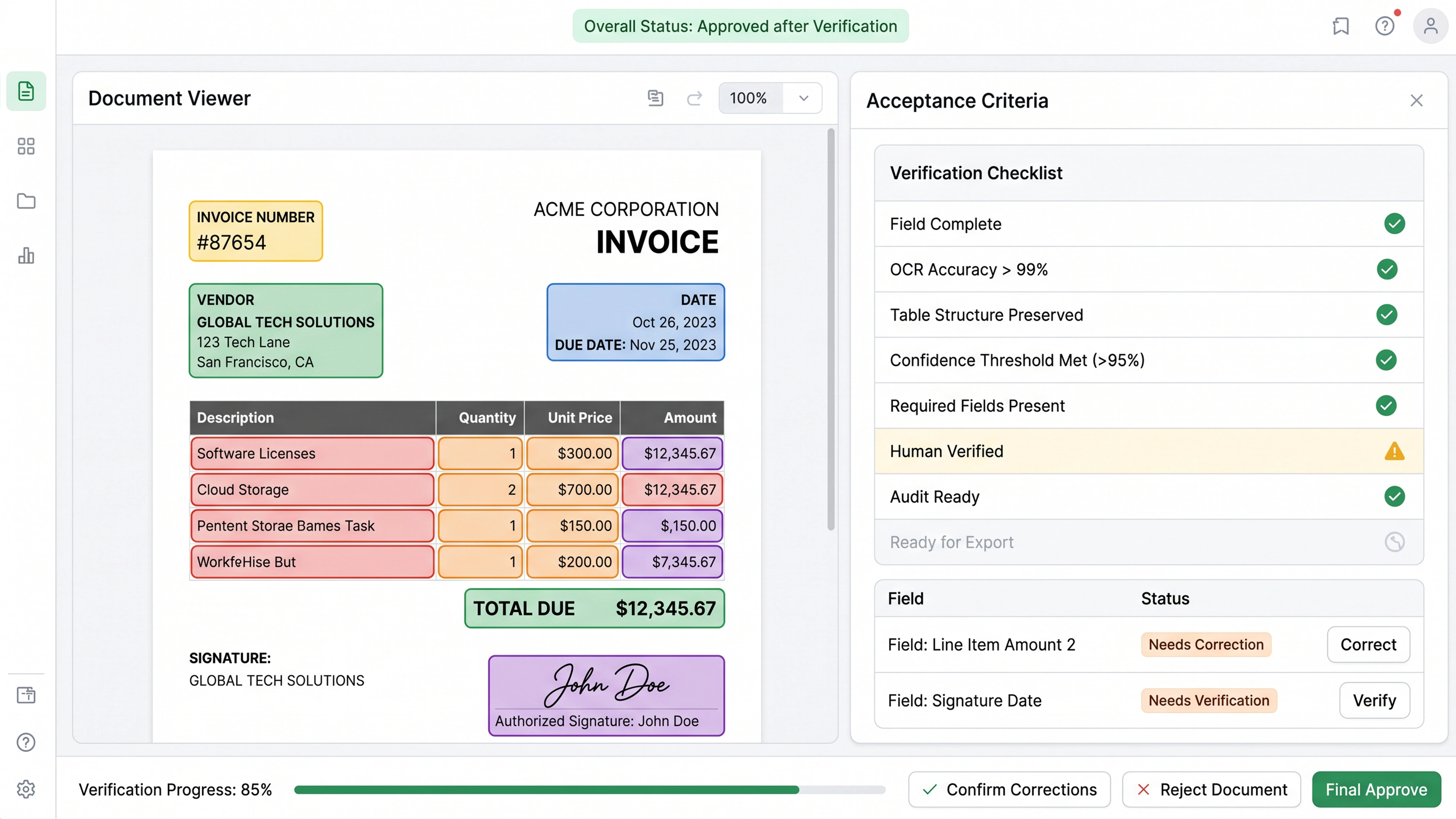Click the bookmark icon in top bar
The height and width of the screenshot is (819, 1456).
[x=1341, y=26]
